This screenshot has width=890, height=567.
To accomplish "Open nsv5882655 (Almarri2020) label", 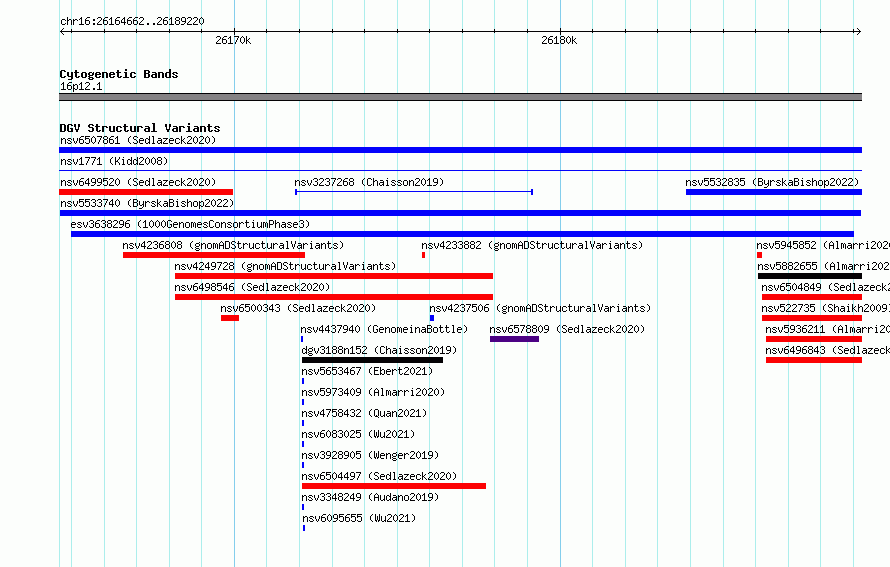I will (x=823, y=266).
